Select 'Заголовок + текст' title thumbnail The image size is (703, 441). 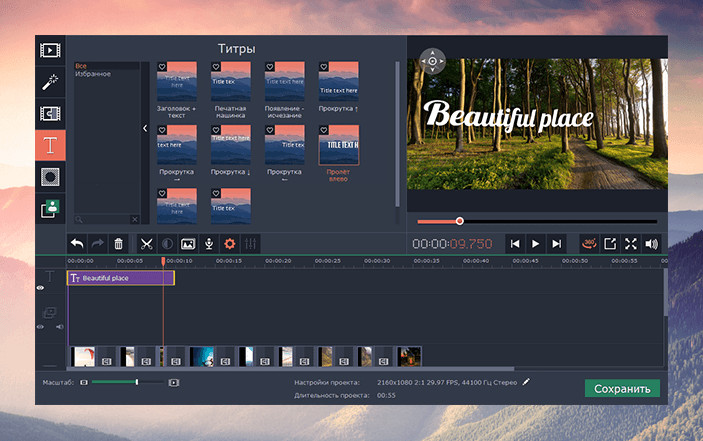pyautogui.click(x=177, y=81)
